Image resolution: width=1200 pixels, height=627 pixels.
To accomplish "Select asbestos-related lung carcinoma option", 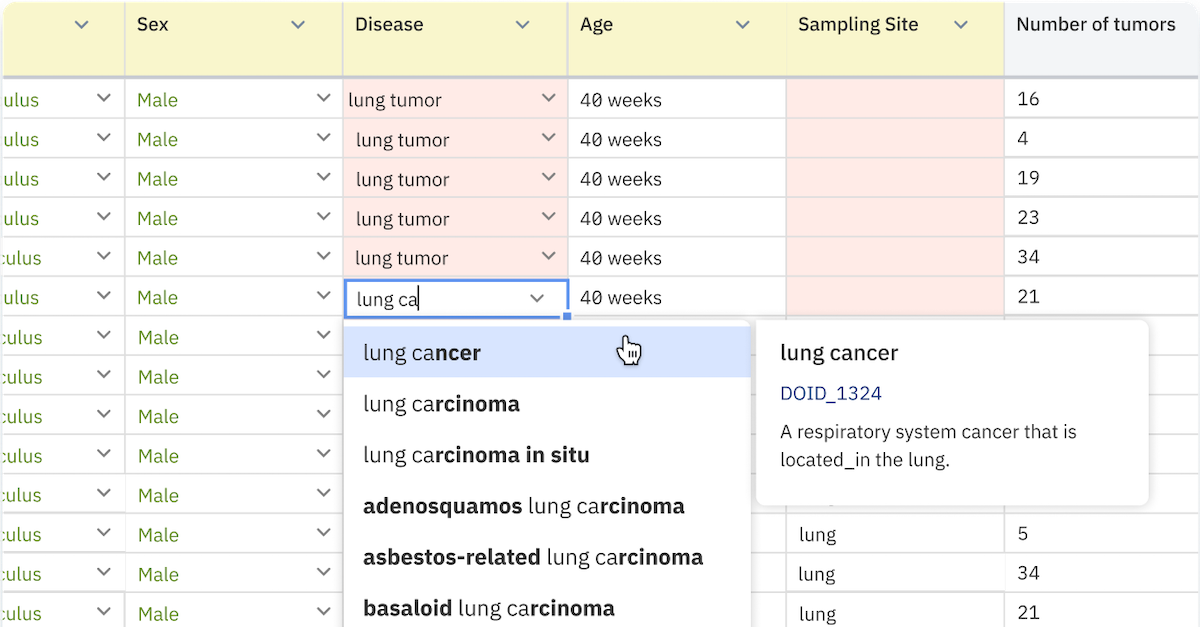I will click(532, 556).
